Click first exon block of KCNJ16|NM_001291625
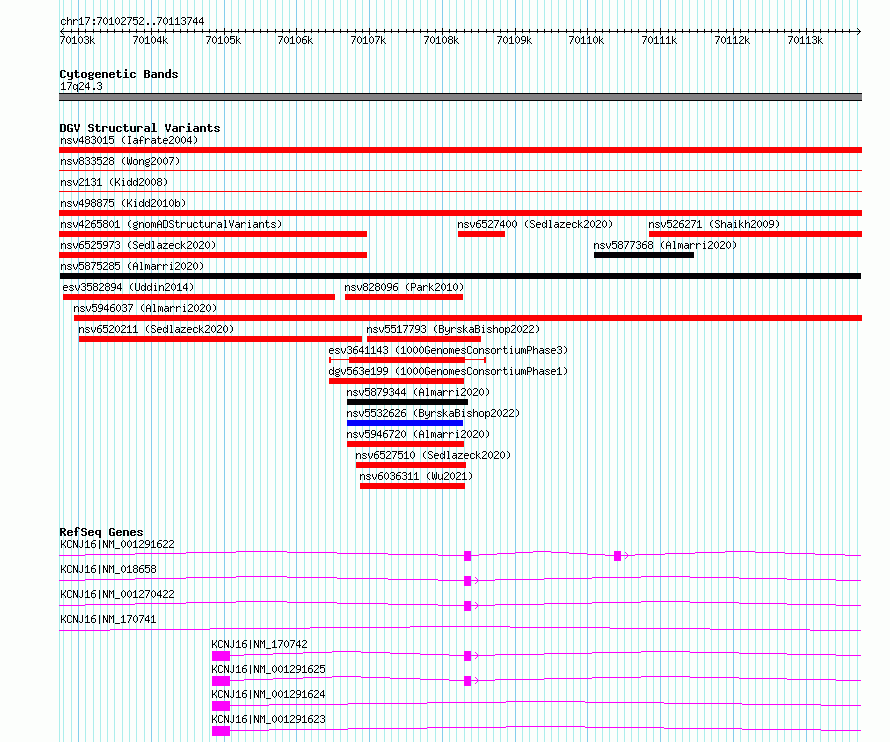The image size is (890, 742). 221,681
